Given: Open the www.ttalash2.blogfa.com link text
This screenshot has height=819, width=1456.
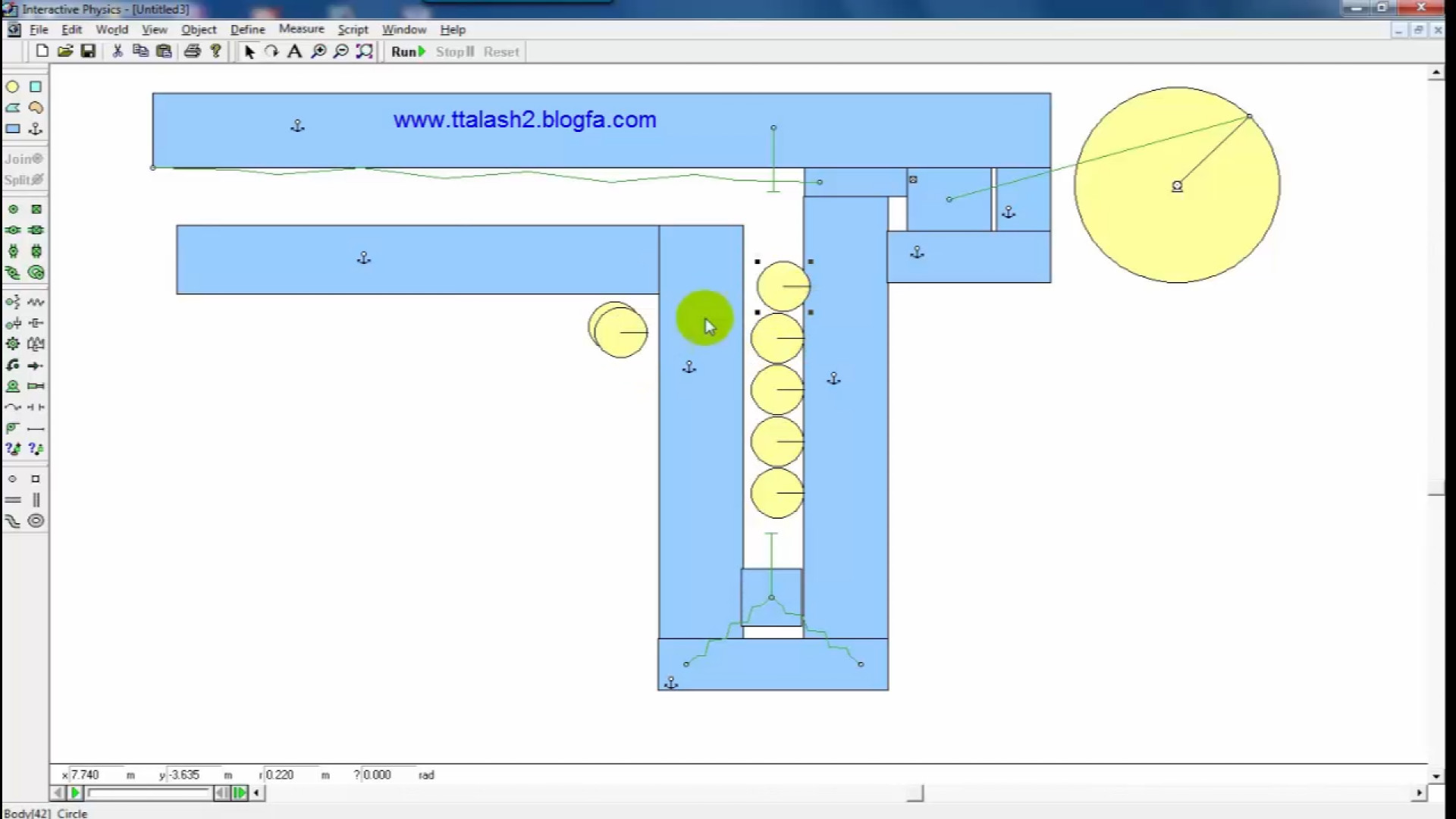Looking at the screenshot, I should (x=524, y=120).
